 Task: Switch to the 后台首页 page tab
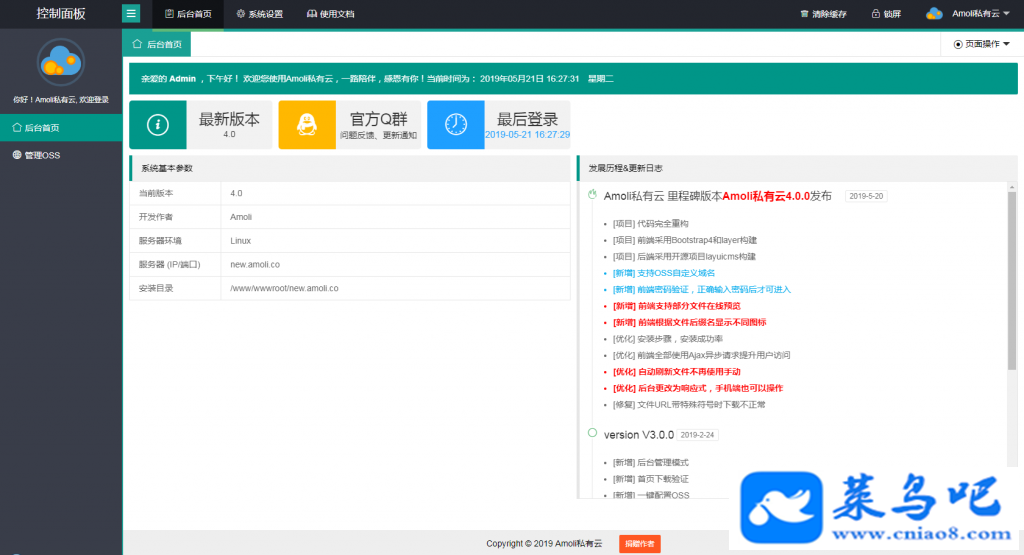[x=157, y=44]
